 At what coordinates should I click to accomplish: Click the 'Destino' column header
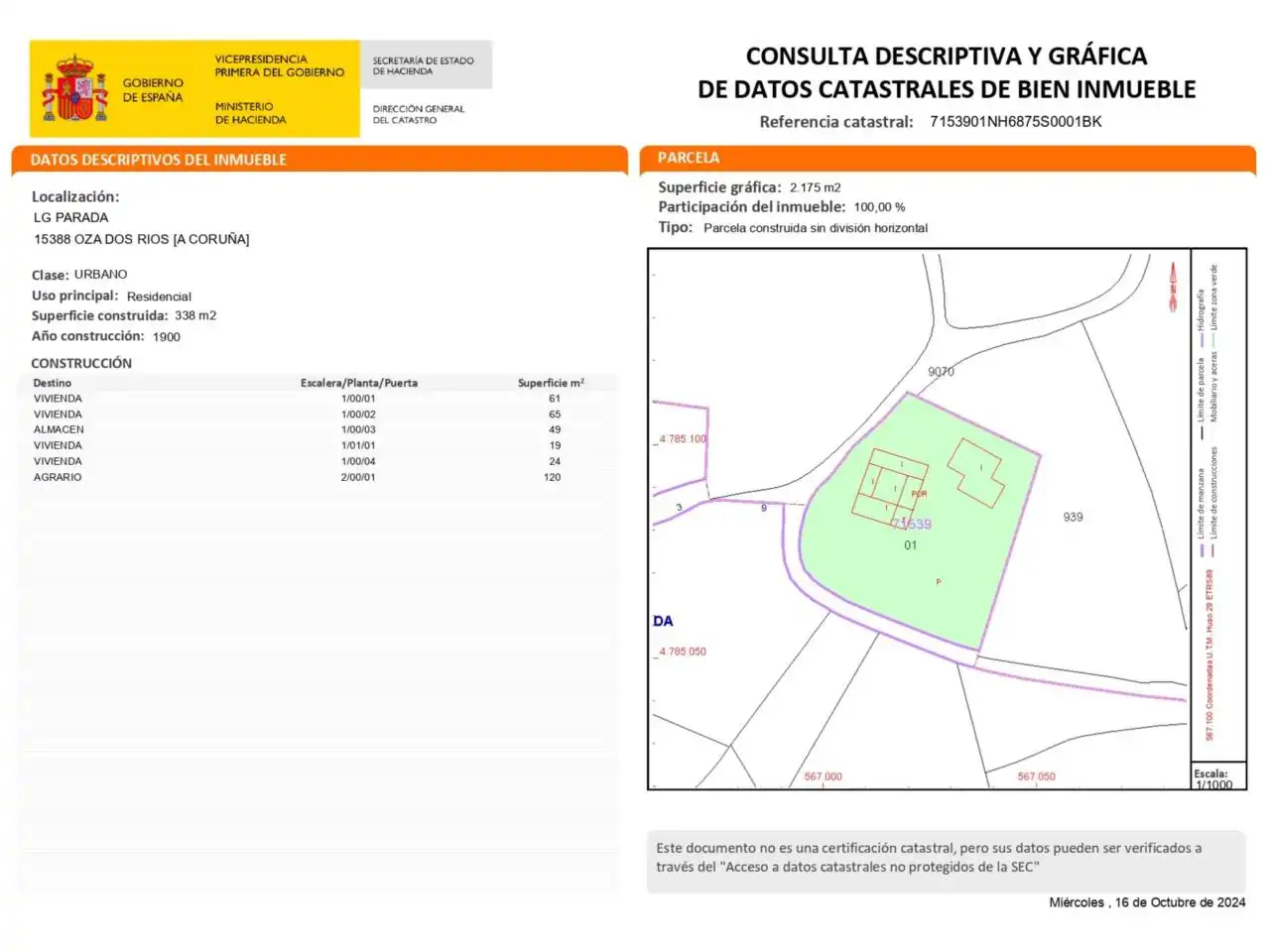[x=53, y=383]
